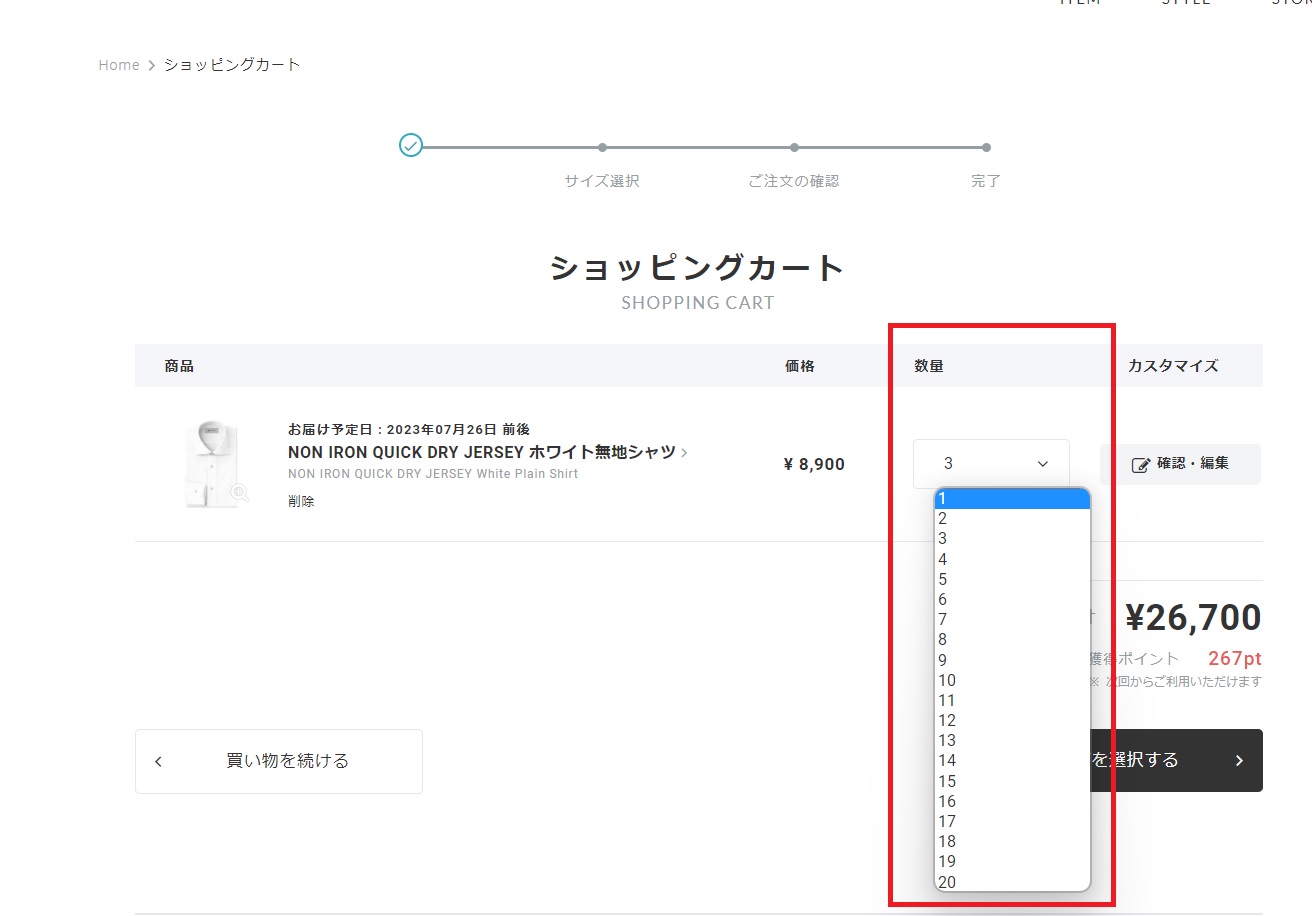Screen dimensions: 1312x916
Task: Choose quantity 11 from the list
Action: coord(1012,700)
